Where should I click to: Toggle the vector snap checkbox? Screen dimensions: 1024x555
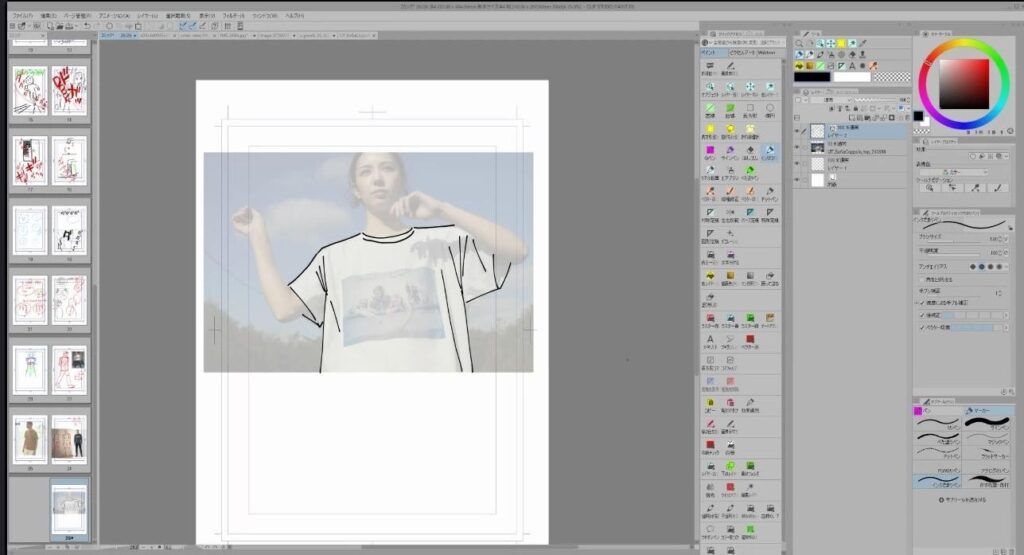(923, 327)
